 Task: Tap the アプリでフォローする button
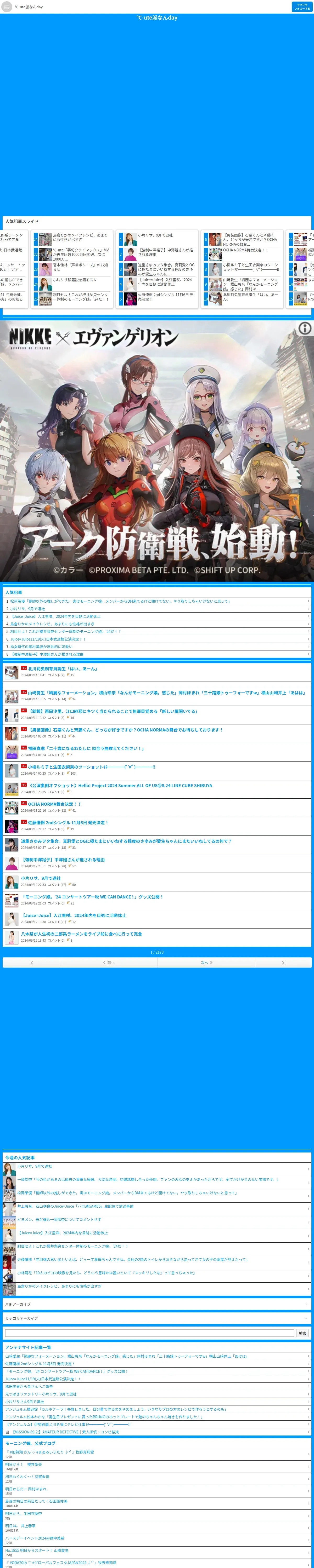click(x=302, y=7)
